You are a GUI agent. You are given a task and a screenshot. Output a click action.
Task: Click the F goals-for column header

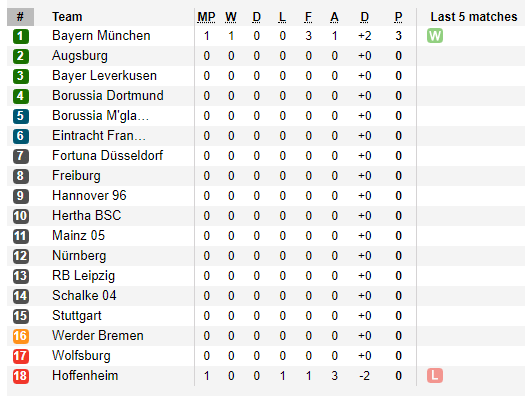(x=308, y=17)
